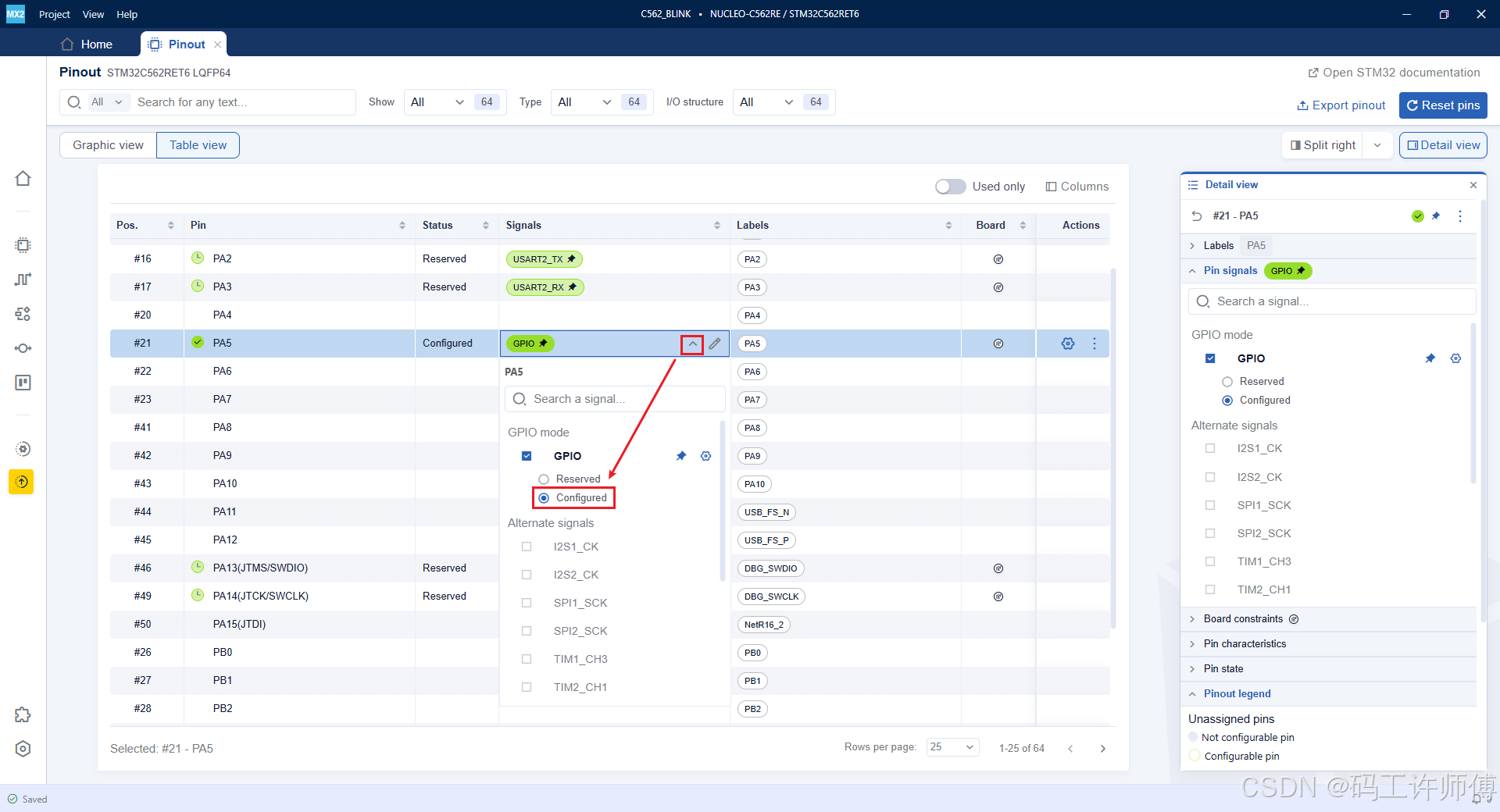Focus the Search for any text field
This screenshot has width=1500, height=812.
(x=244, y=102)
